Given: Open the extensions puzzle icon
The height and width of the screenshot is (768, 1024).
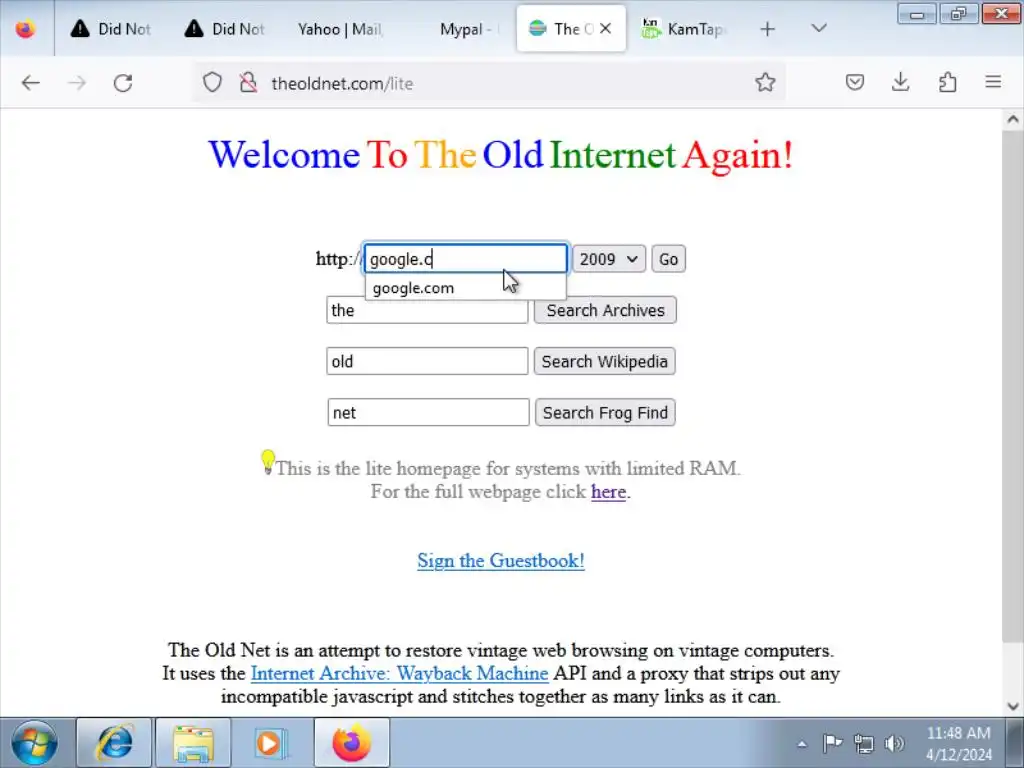Looking at the screenshot, I should click(947, 82).
